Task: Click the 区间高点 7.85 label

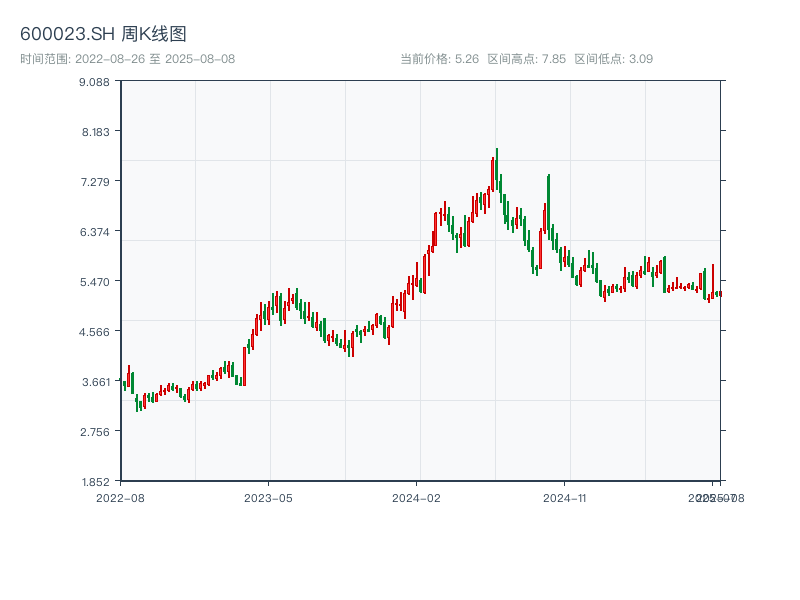Action: [526, 59]
